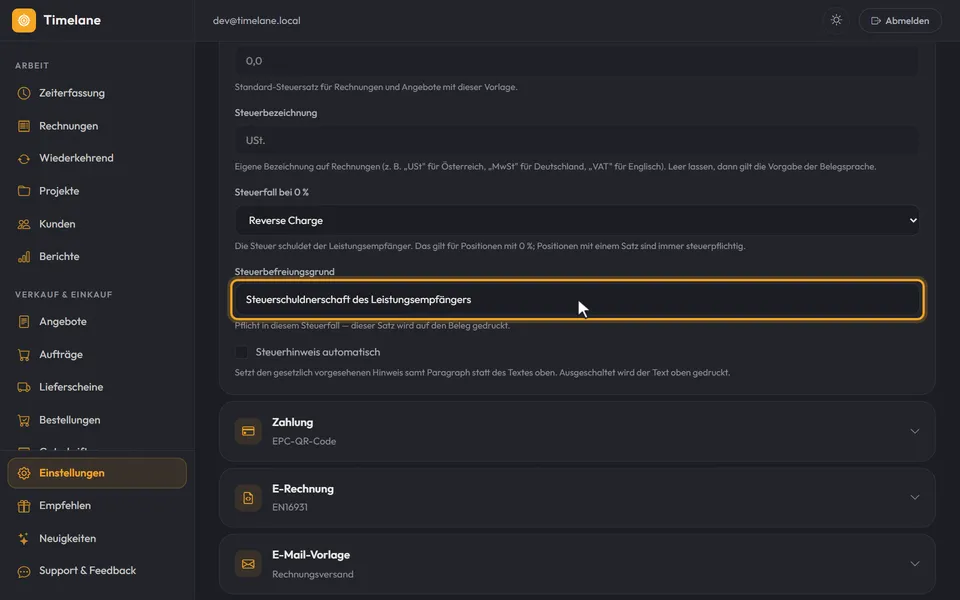Enable the Steuerhinweis automatisch checkbox
The width and height of the screenshot is (960, 600).
(x=241, y=352)
